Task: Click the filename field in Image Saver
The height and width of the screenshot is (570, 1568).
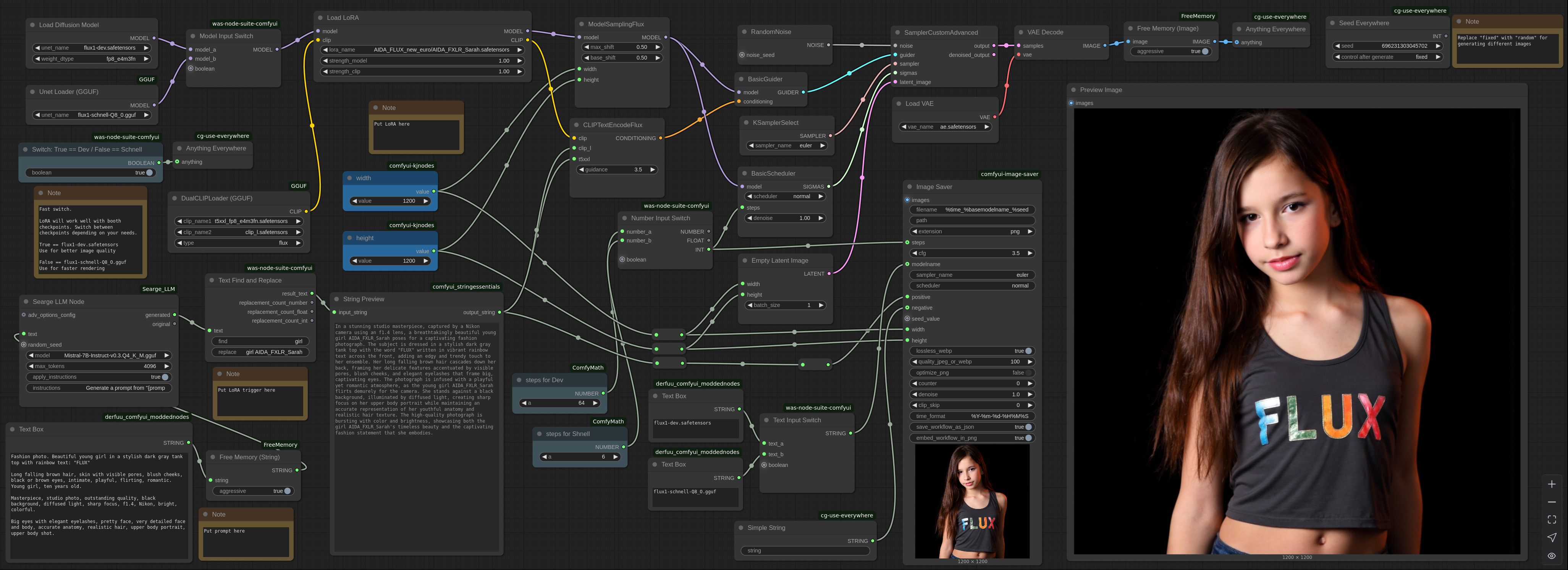Action: [x=973, y=210]
